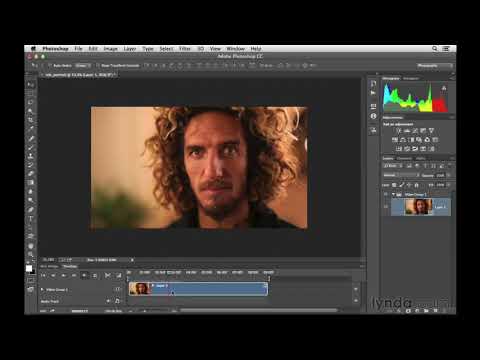
Task: Select the Zoom tool
Action: 31,255
